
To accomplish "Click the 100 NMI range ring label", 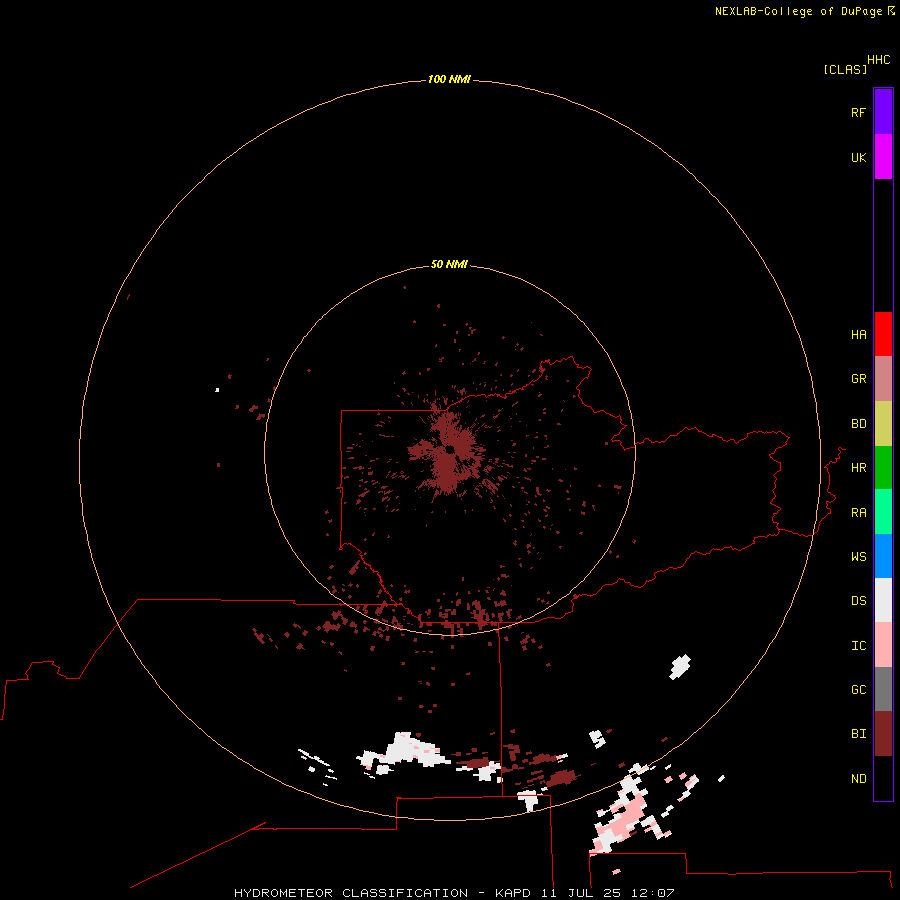I will point(449,79).
